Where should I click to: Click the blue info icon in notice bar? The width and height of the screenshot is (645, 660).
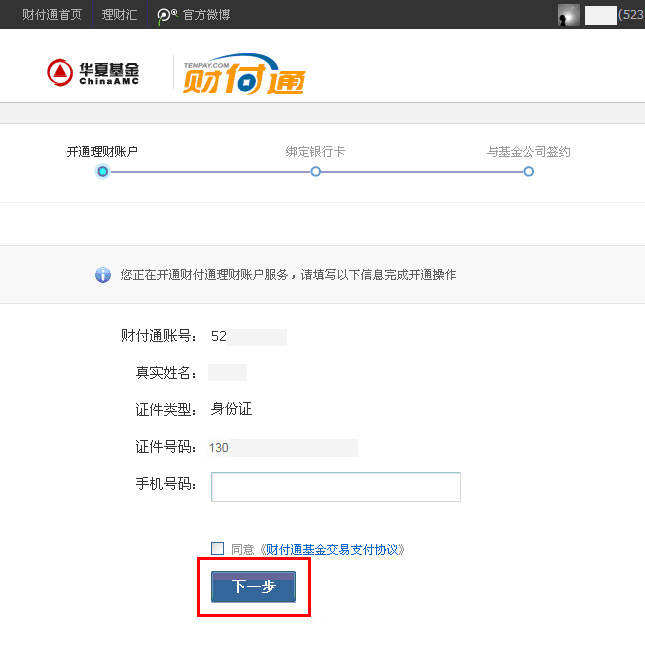[103, 275]
